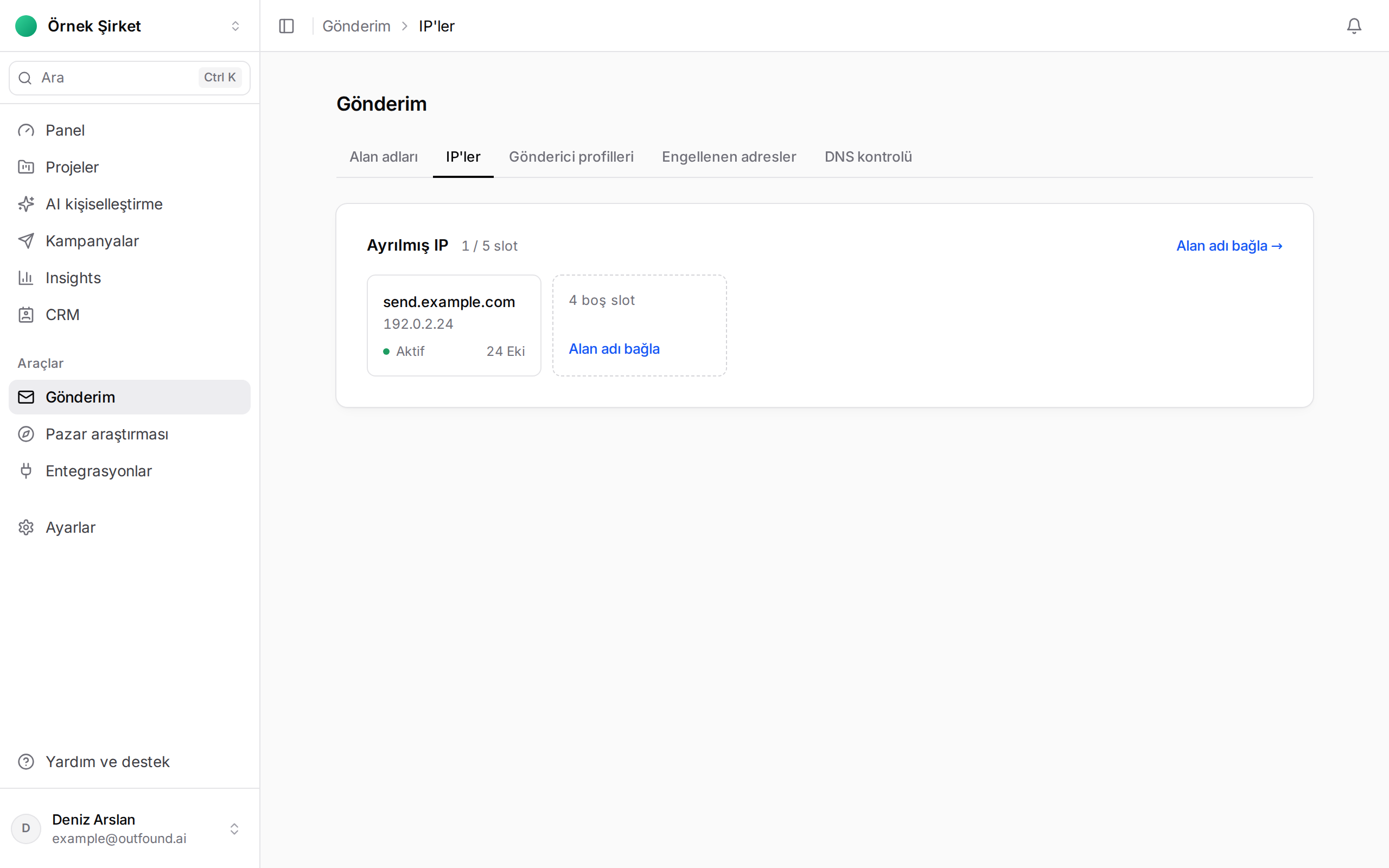The image size is (1389, 868).
Task: Focus the Ara search field
Action: click(130, 78)
